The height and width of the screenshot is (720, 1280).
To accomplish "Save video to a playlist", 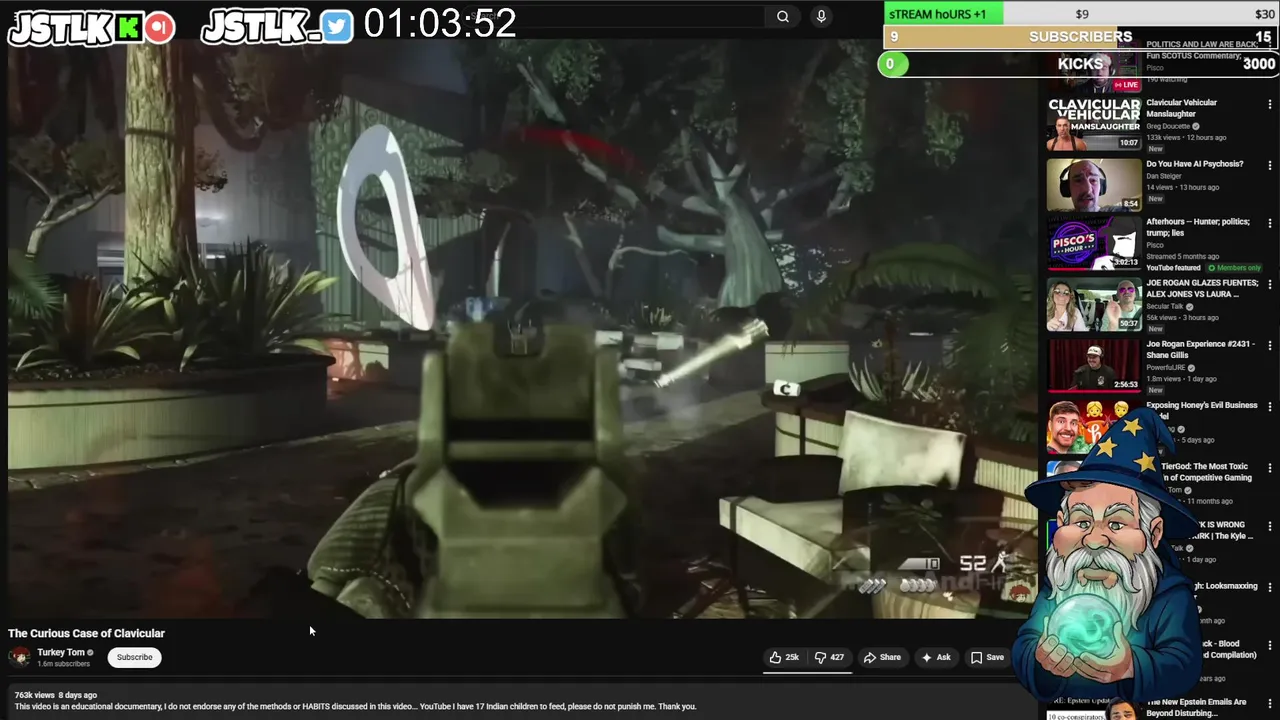I will pyautogui.click(x=987, y=657).
